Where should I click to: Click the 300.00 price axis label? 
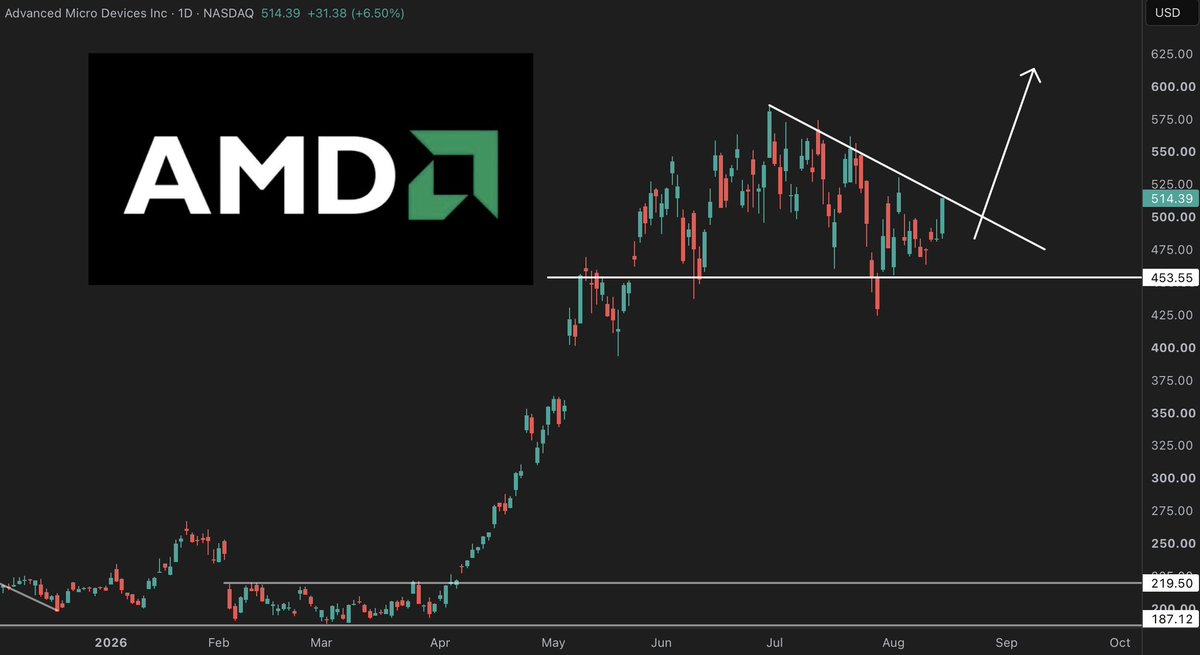[x=1173, y=478]
